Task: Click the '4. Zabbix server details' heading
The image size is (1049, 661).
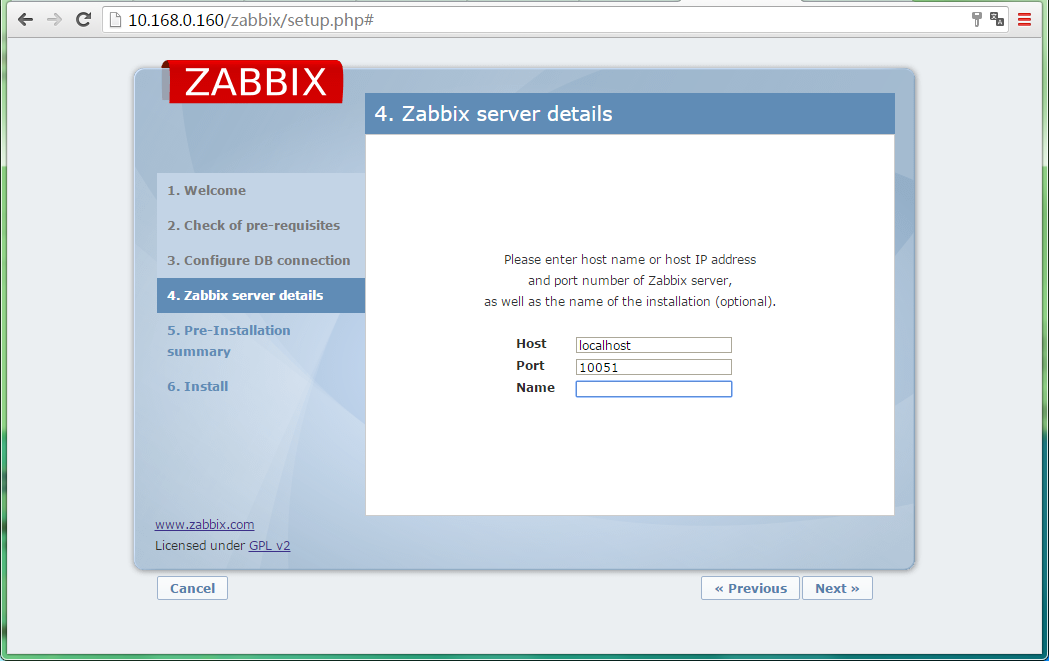Action: pyautogui.click(x=494, y=114)
